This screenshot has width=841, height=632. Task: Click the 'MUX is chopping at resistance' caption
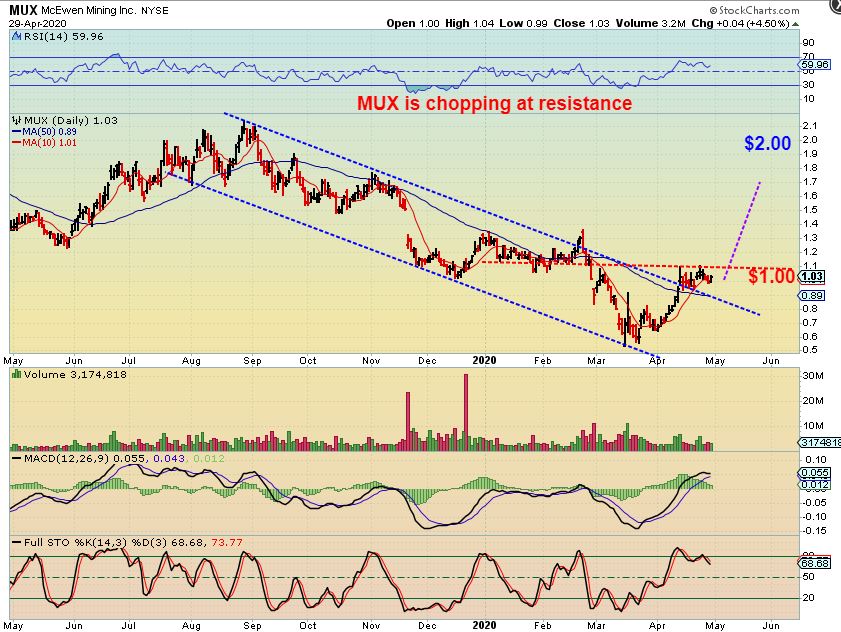coord(495,102)
